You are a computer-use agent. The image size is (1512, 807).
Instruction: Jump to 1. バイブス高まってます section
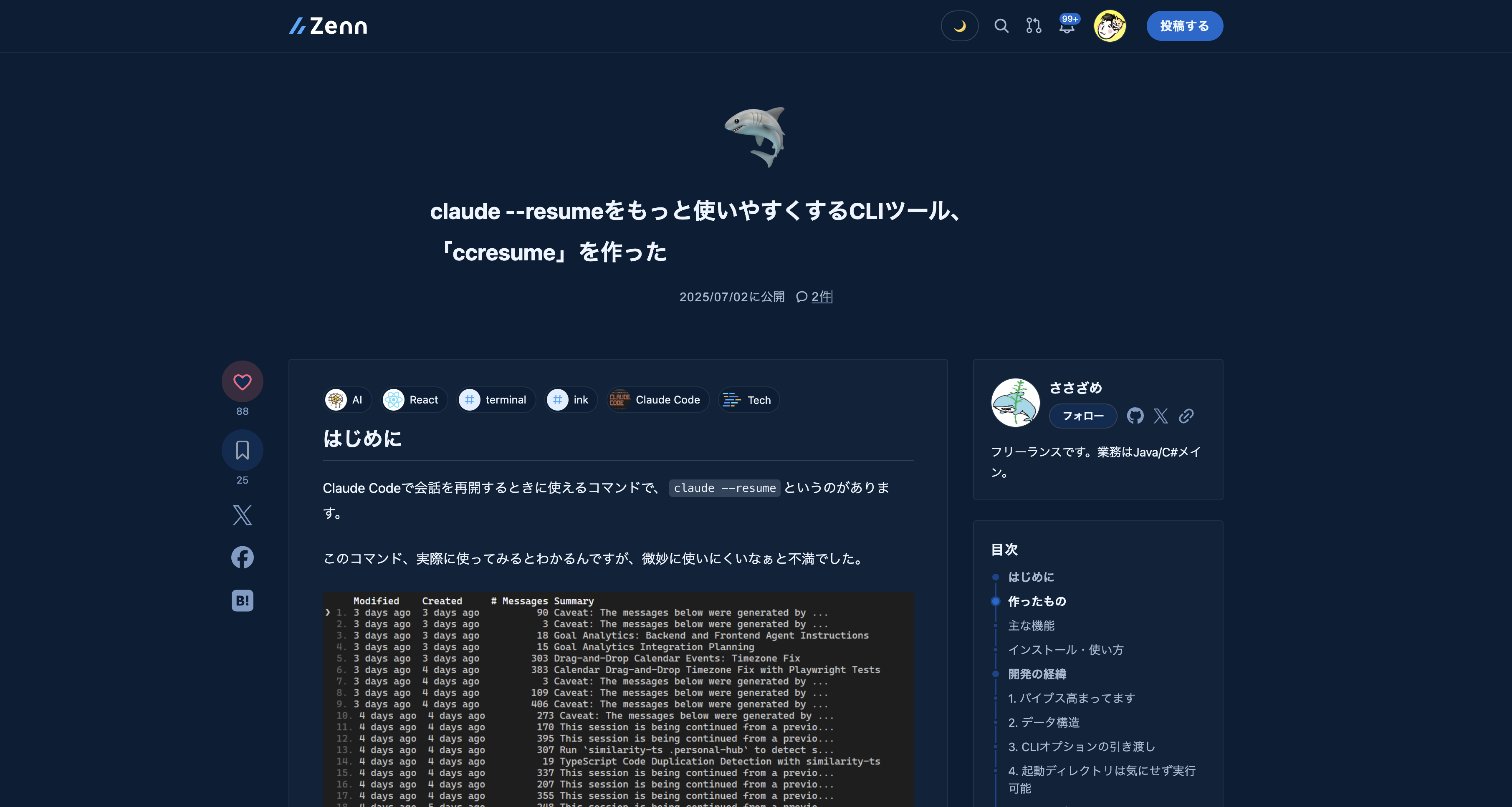[x=1072, y=699]
